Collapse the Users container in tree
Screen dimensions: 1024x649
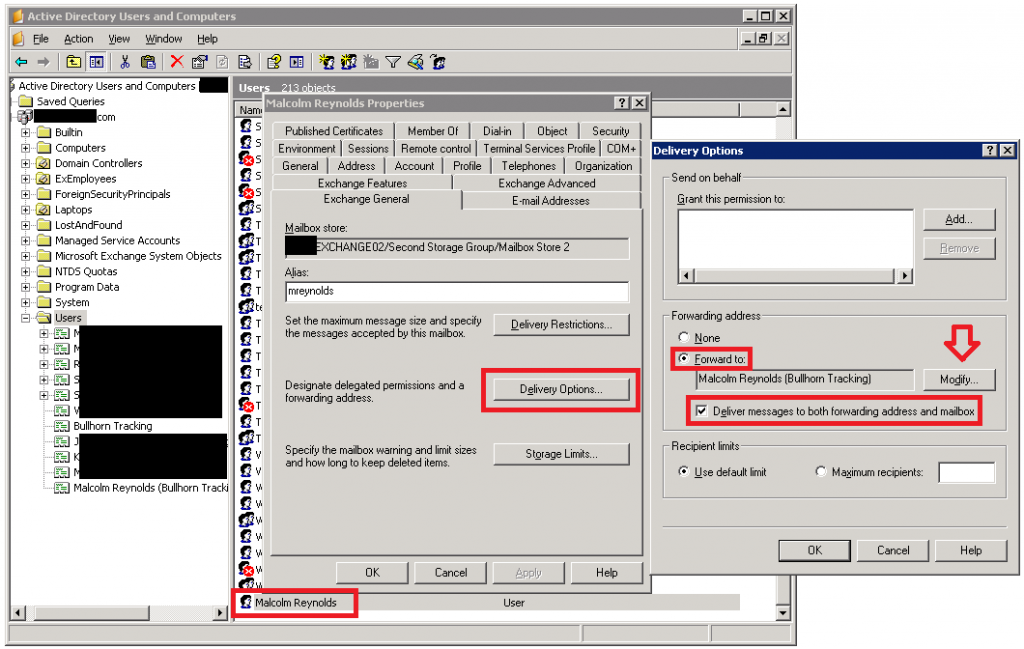pyautogui.click(x=27, y=318)
